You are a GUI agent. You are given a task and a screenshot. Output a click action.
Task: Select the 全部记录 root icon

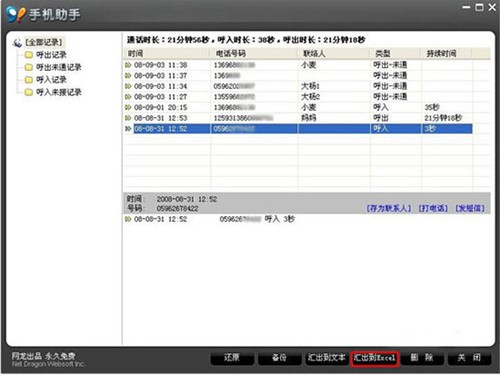[x=17, y=43]
